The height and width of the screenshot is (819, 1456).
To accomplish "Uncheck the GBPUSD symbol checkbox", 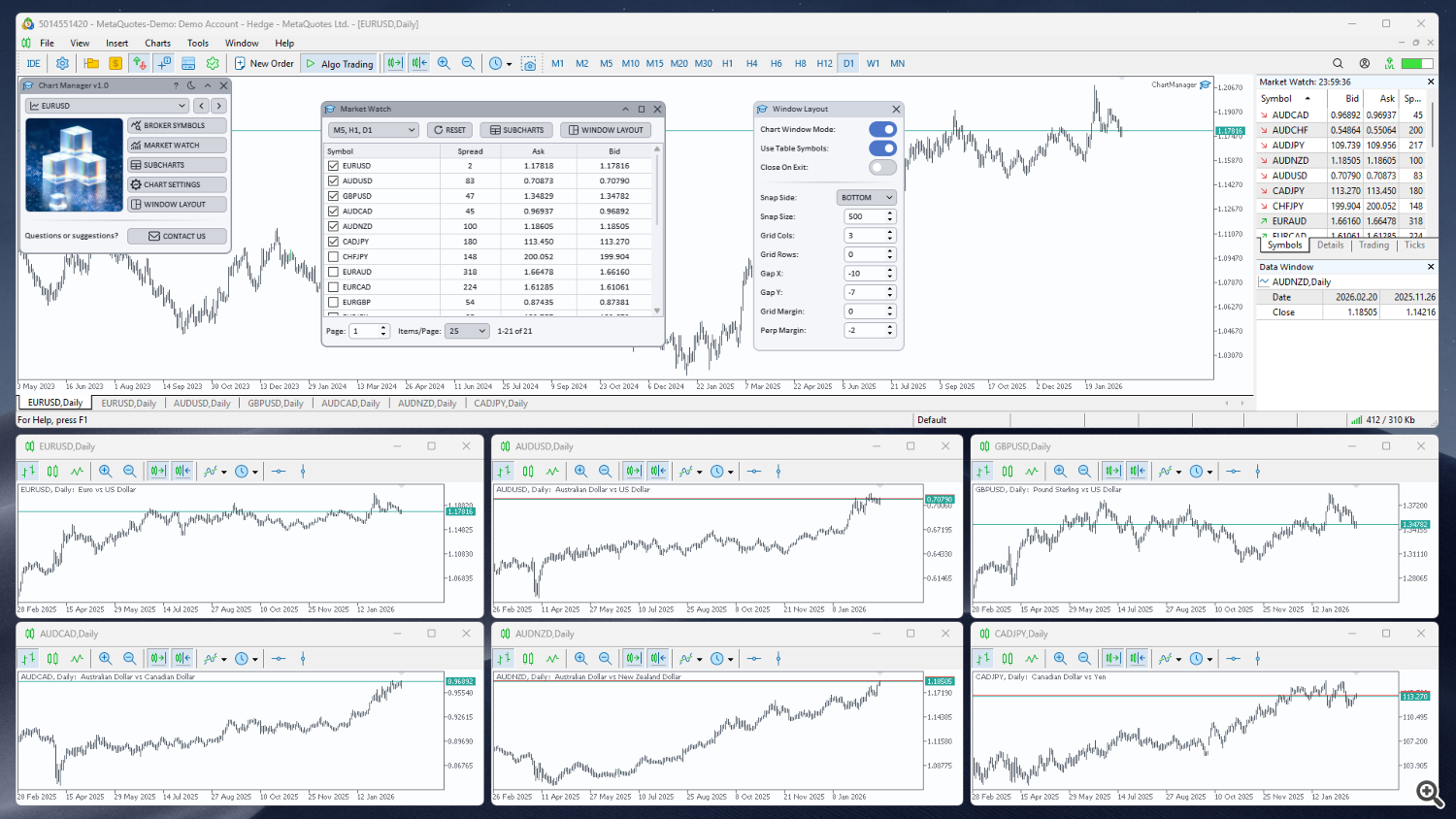I will point(334,196).
